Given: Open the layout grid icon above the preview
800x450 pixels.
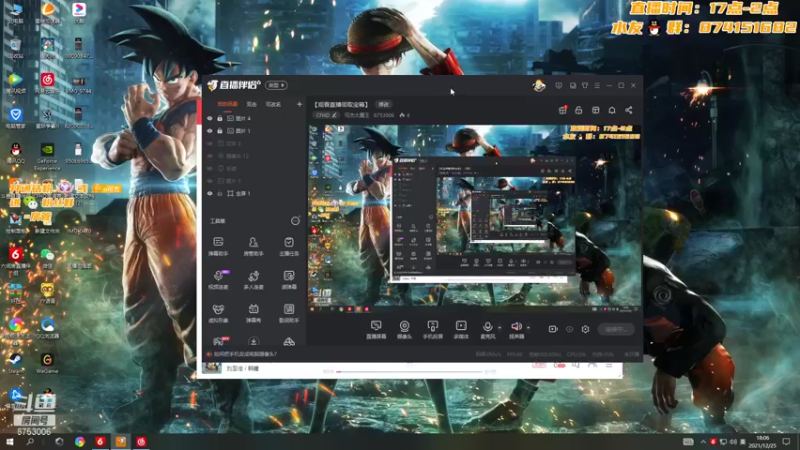Looking at the screenshot, I should [x=595, y=110].
